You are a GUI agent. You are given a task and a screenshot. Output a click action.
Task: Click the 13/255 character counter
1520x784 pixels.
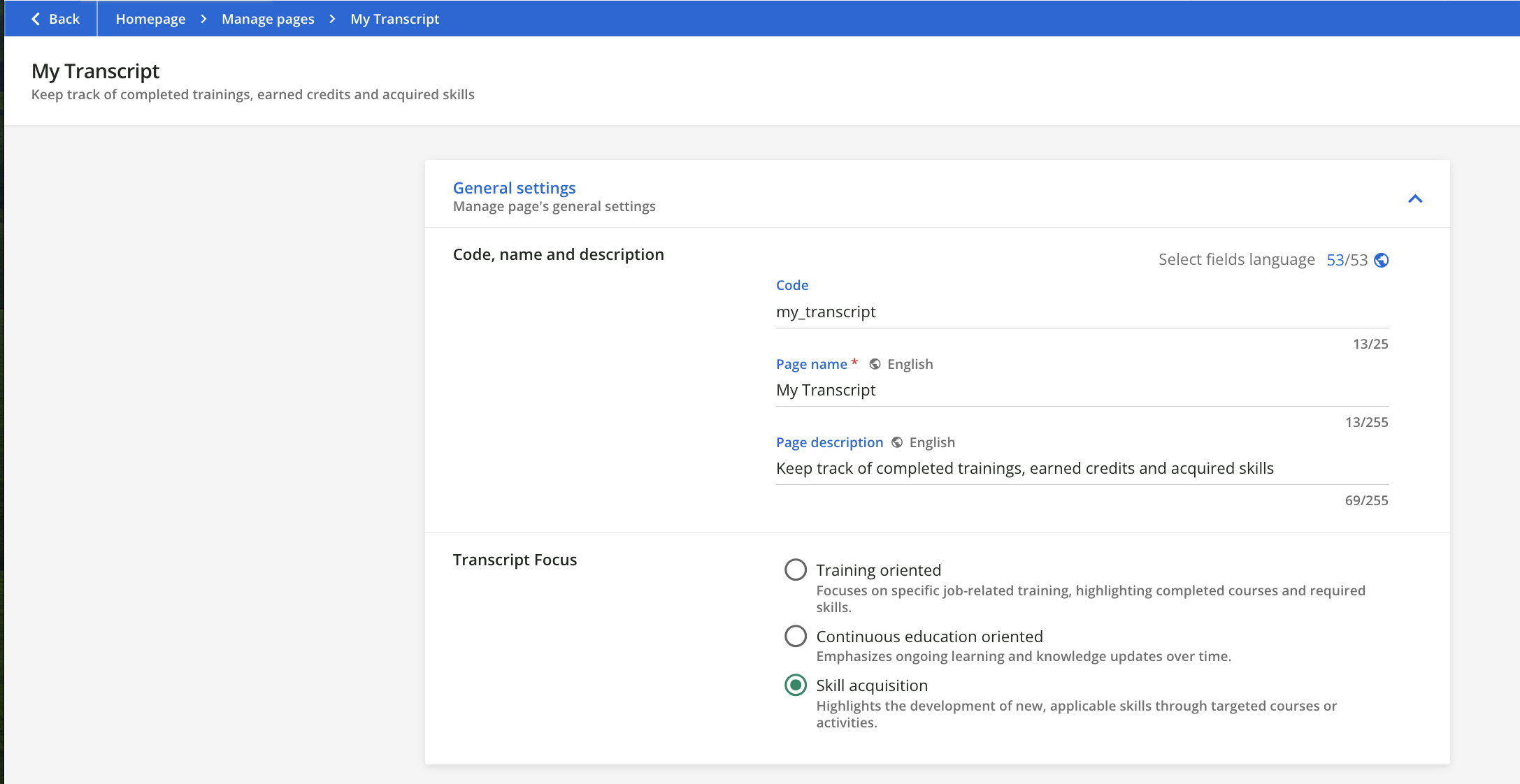[x=1366, y=422]
